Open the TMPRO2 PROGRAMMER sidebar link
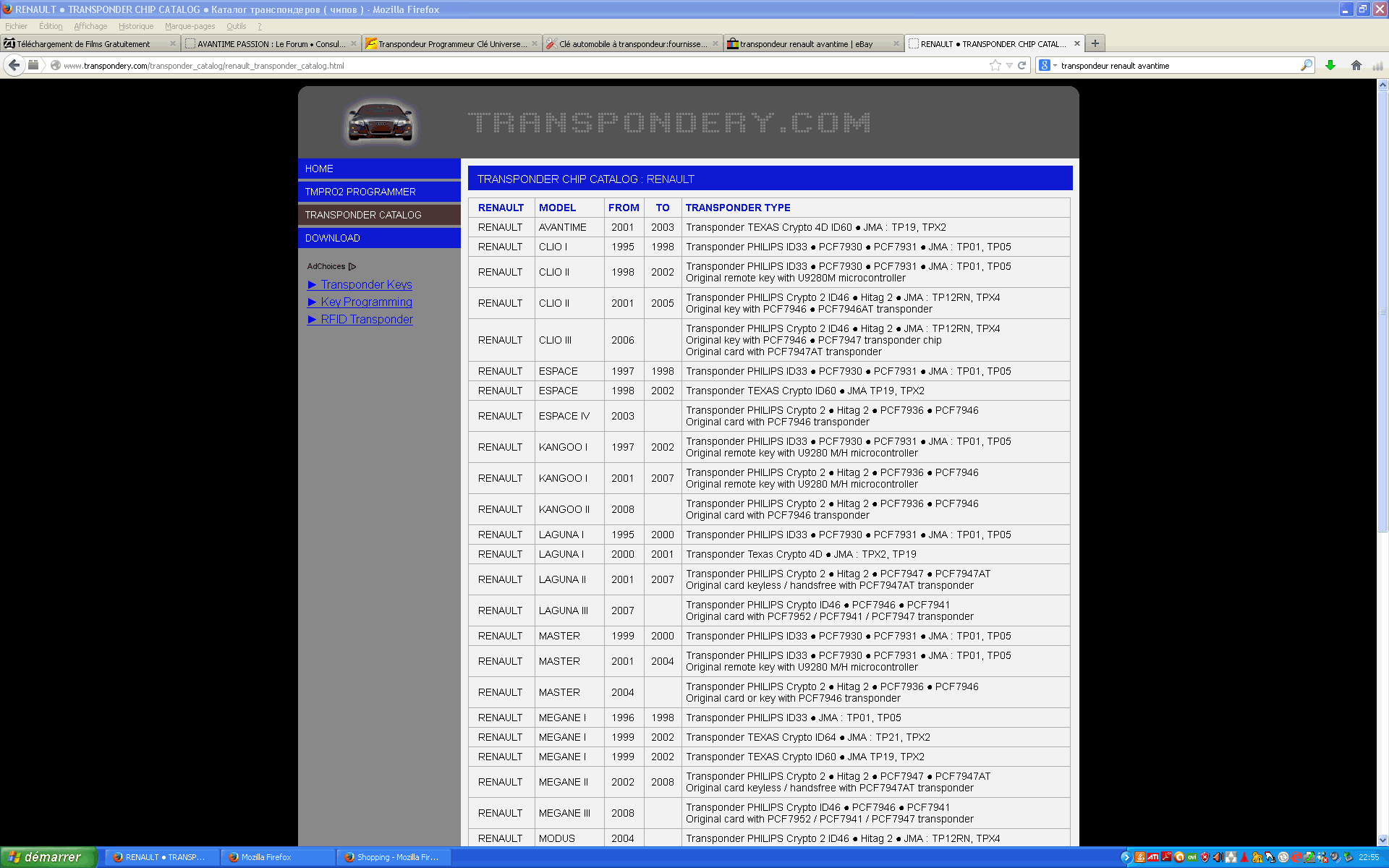The image size is (1389, 868). click(x=360, y=192)
